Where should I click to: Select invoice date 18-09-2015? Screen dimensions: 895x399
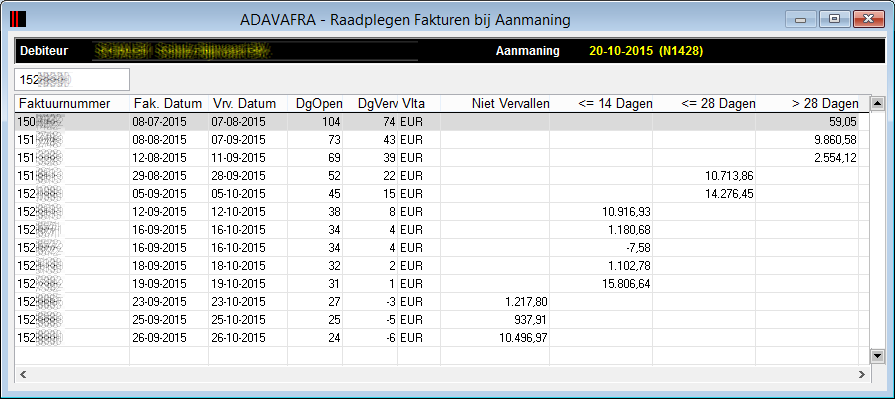point(159,266)
